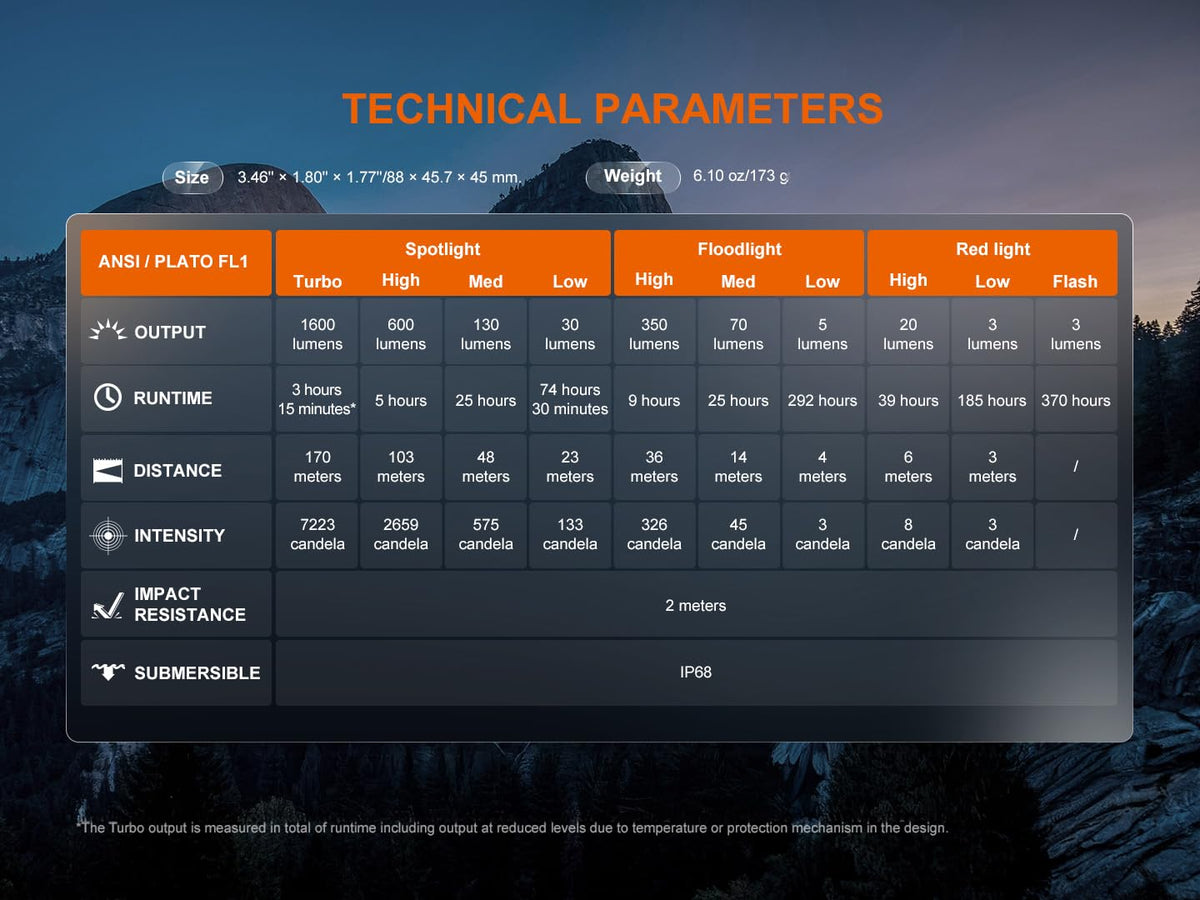The width and height of the screenshot is (1200, 900).
Task: Select the 23 meters distance cell
Action: tap(570, 467)
